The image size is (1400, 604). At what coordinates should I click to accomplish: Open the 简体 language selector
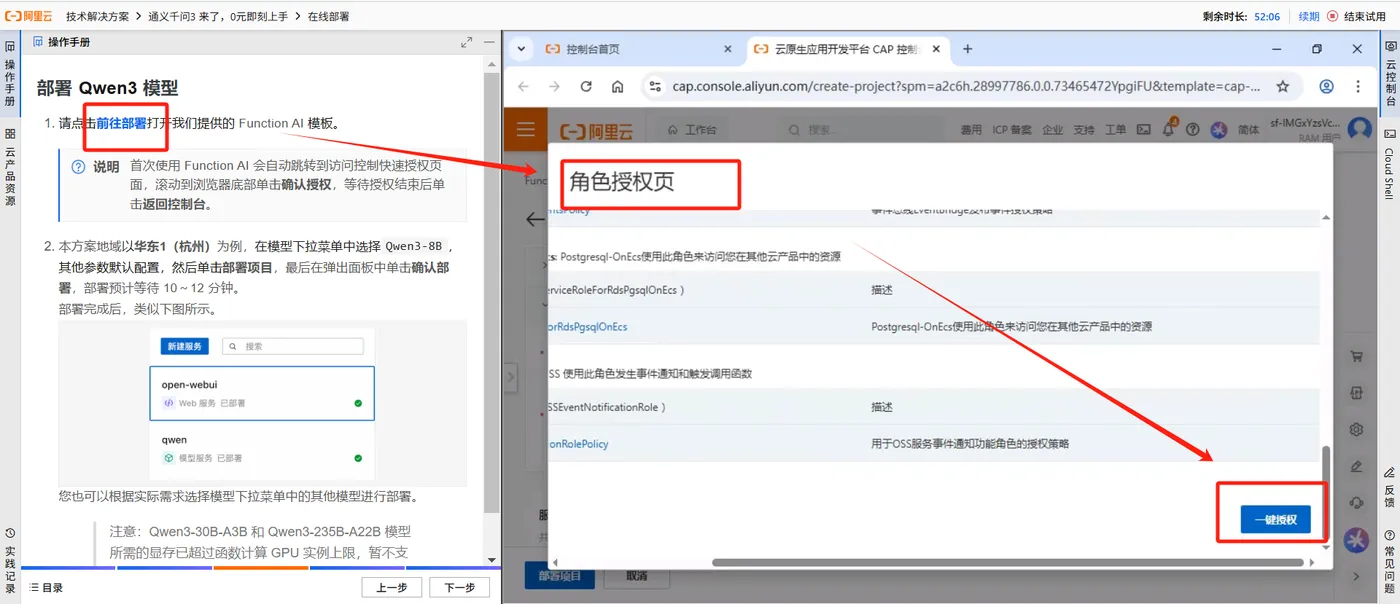coord(1248,130)
